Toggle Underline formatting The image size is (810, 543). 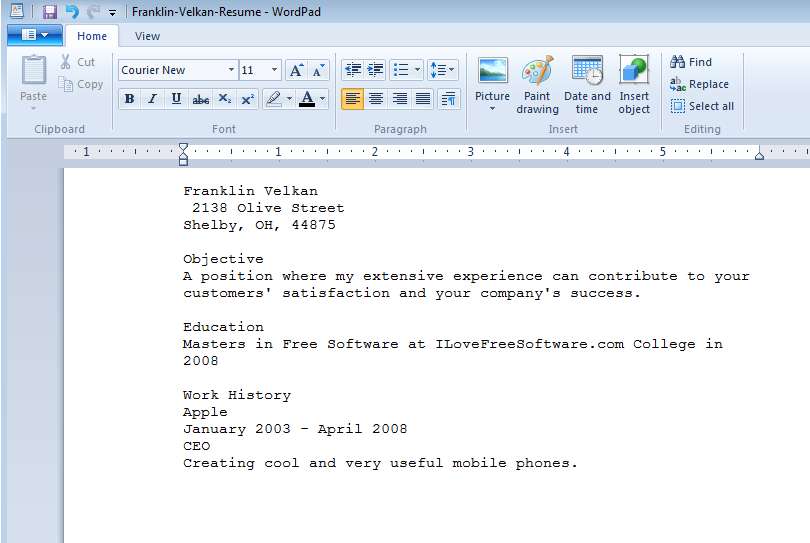(x=176, y=99)
